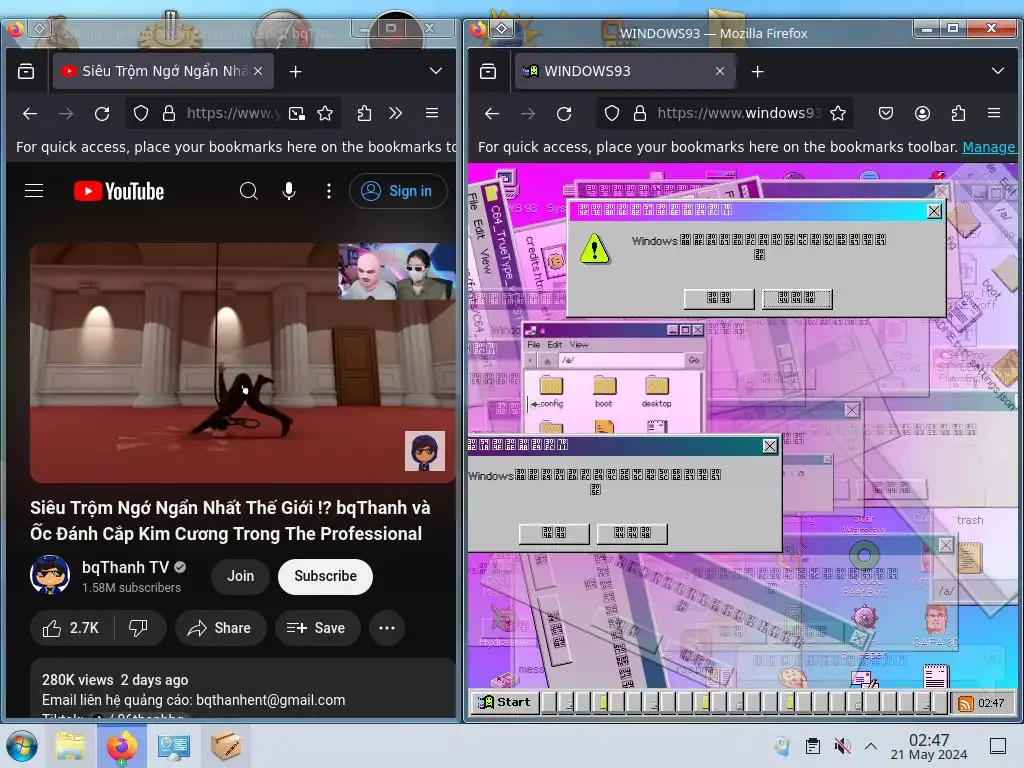Open file explorer from the taskbar
The height and width of the screenshot is (768, 1024).
click(70, 746)
